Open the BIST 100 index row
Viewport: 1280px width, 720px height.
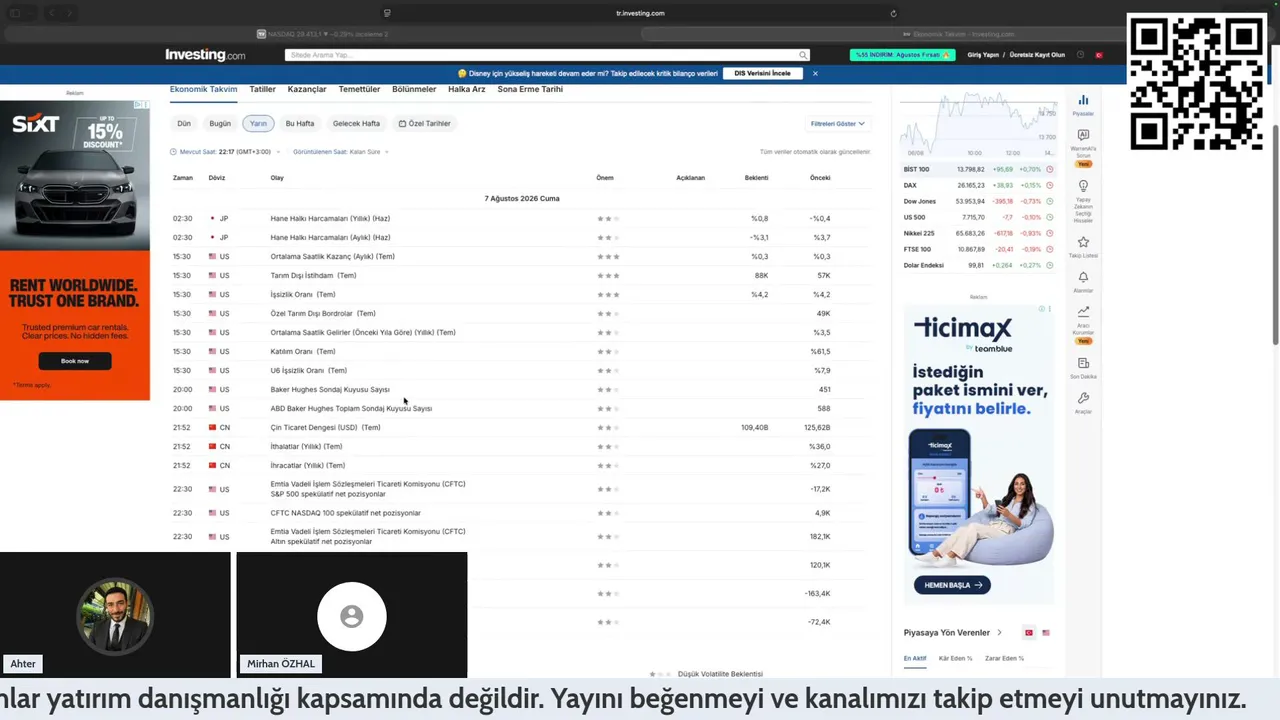tap(978, 169)
